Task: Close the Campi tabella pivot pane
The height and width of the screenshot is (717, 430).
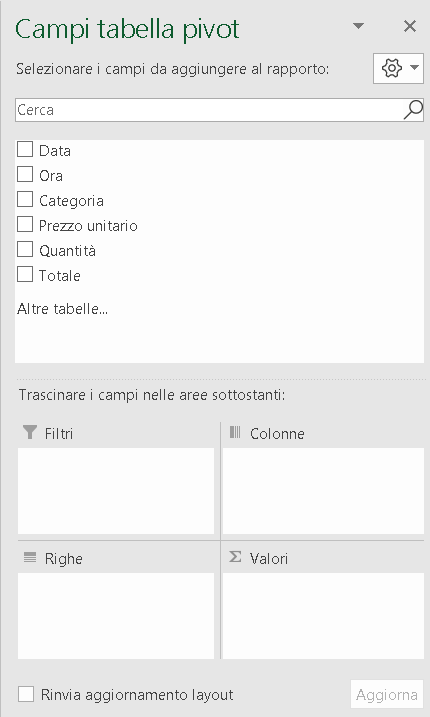Action: tap(410, 26)
